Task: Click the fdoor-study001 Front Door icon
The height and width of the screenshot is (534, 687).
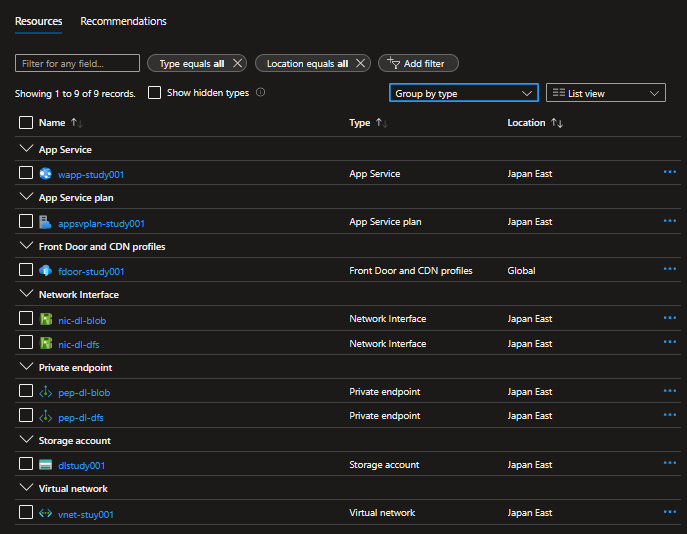Action: 46,270
